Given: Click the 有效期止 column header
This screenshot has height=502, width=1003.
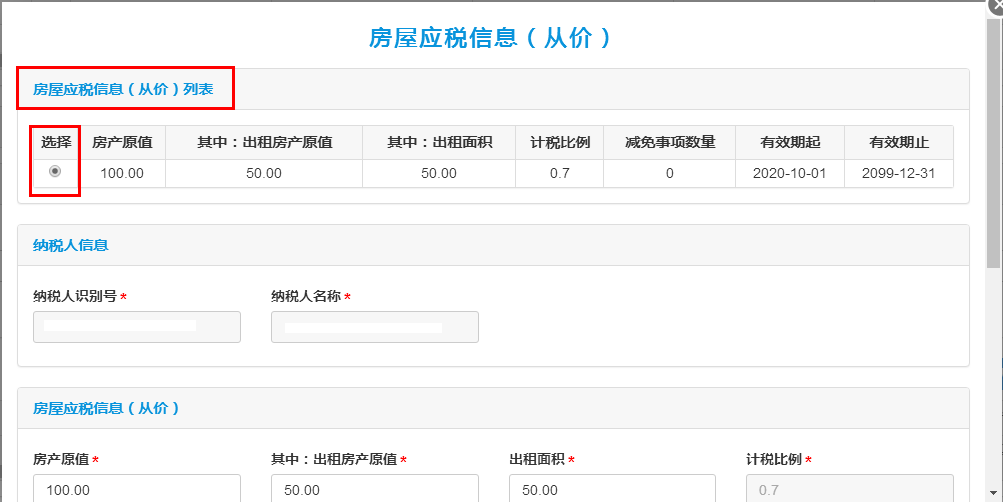Looking at the screenshot, I should [x=899, y=143].
